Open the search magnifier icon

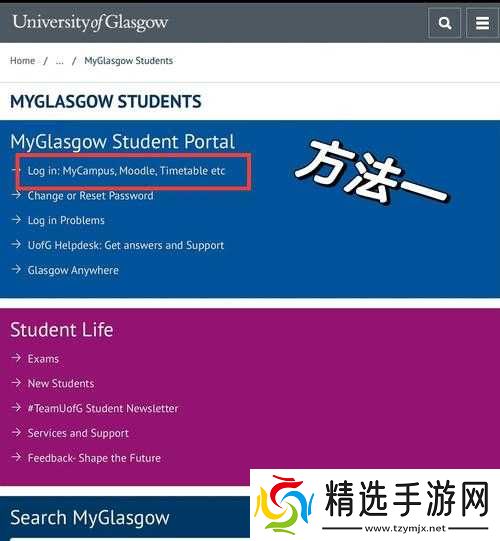[x=444, y=23]
